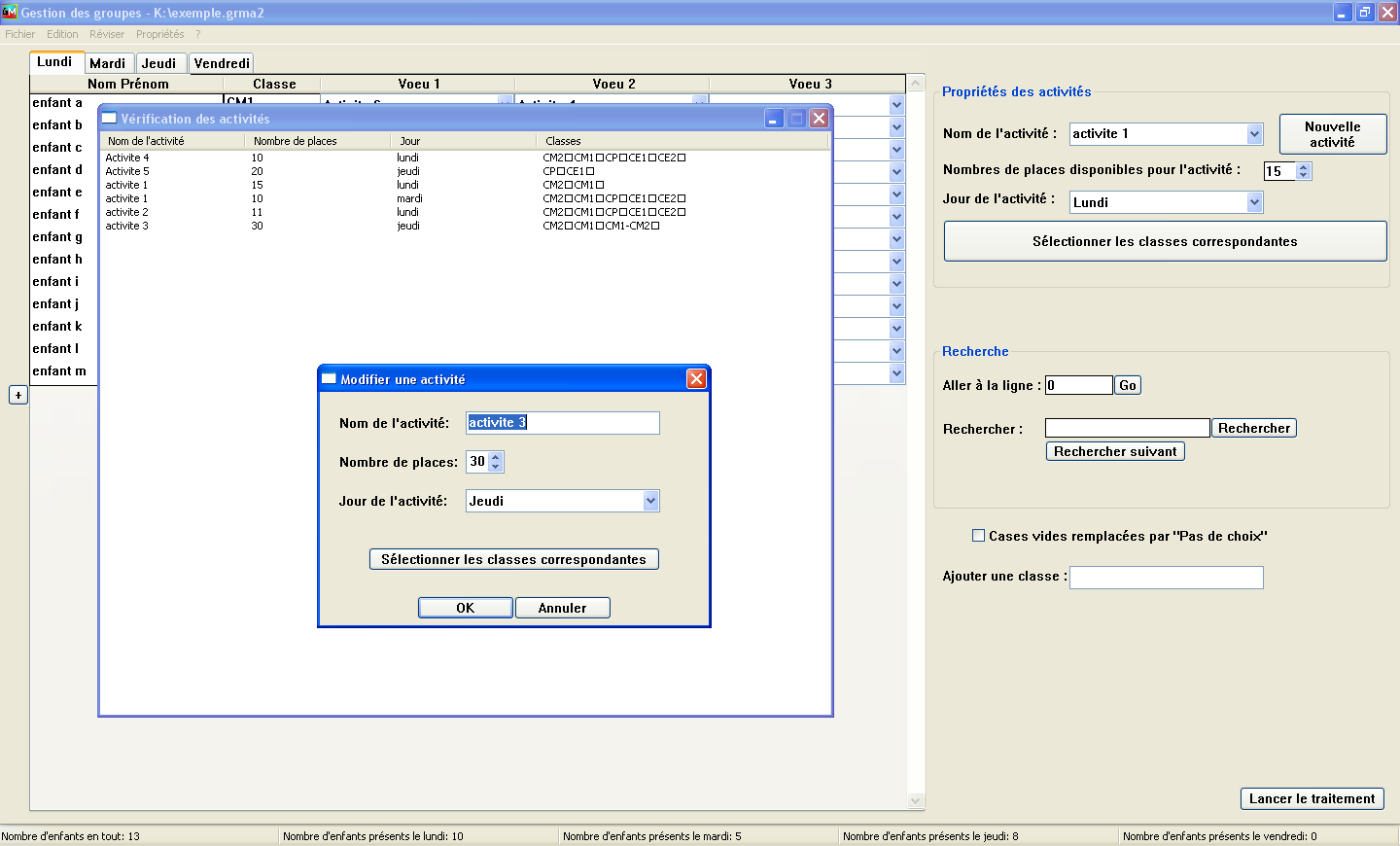Click the Rechercher text input field
1400x846 pixels.
click(1127, 428)
